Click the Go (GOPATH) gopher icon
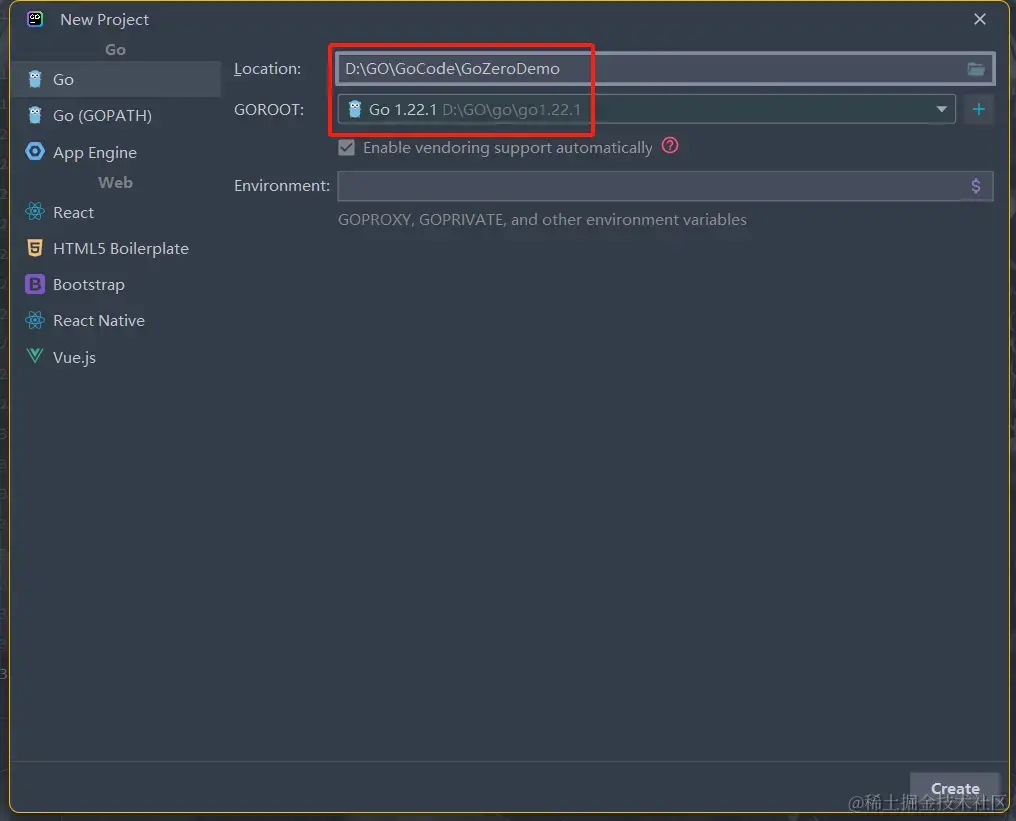The width and height of the screenshot is (1016, 821). pos(35,115)
